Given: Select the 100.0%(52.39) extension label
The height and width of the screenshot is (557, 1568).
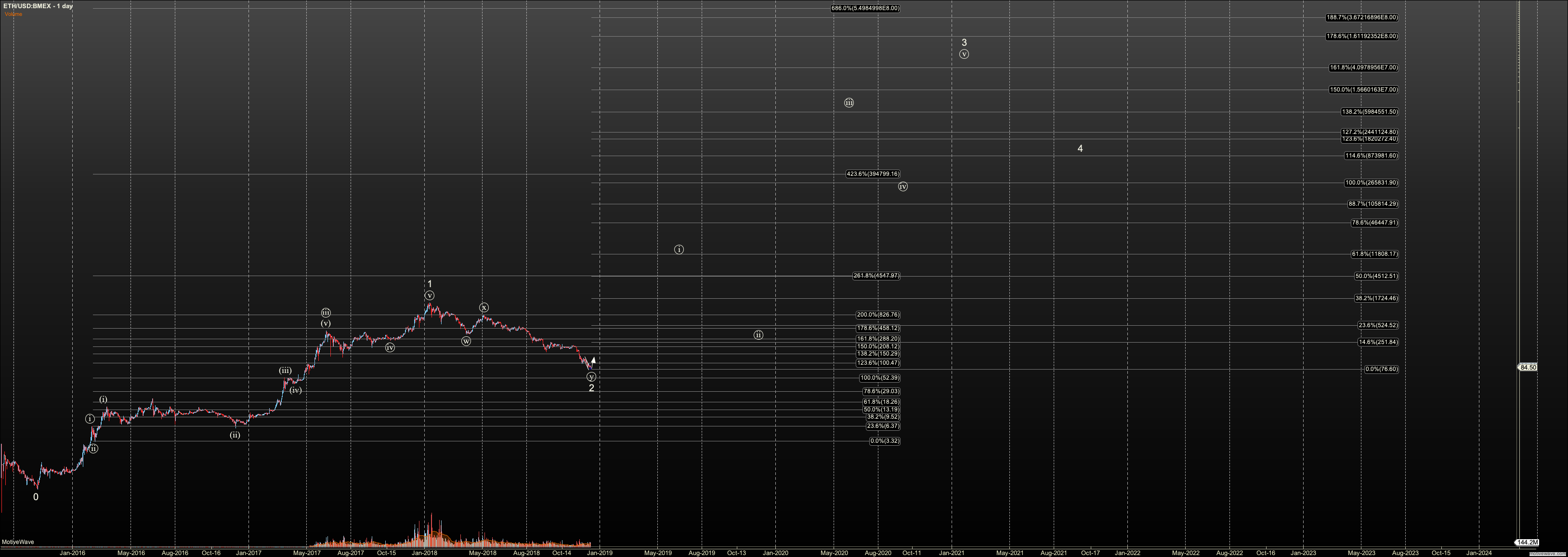Looking at the screenshot, I should pyautogui.click(x=879, y=378).
